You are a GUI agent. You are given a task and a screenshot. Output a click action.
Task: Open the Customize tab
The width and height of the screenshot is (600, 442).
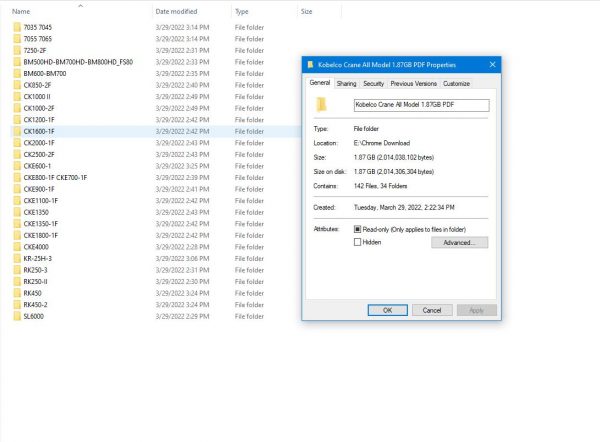click(456, 83)
